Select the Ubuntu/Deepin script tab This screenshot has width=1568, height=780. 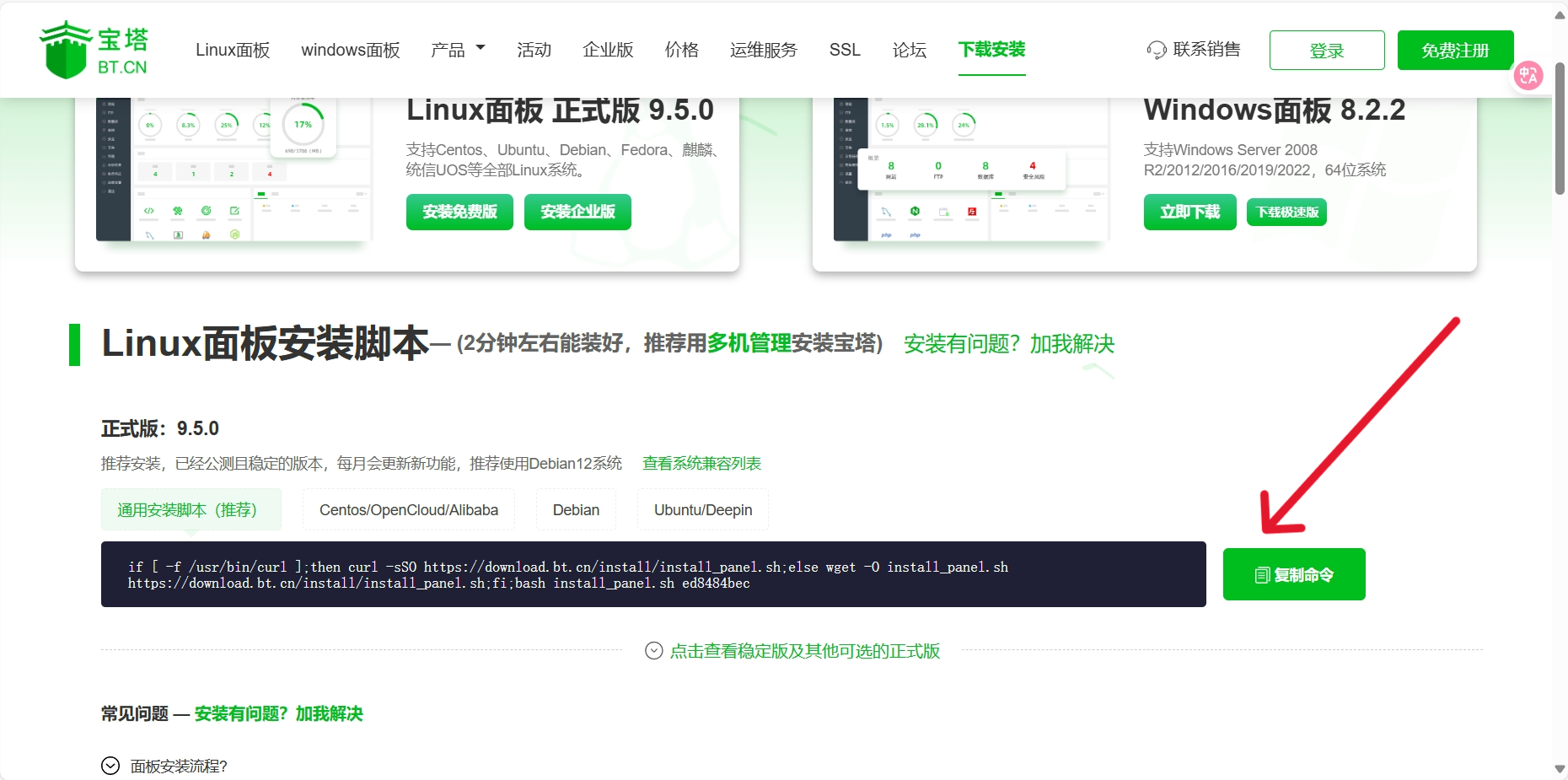pyautogui.click(x=703, y=509)
